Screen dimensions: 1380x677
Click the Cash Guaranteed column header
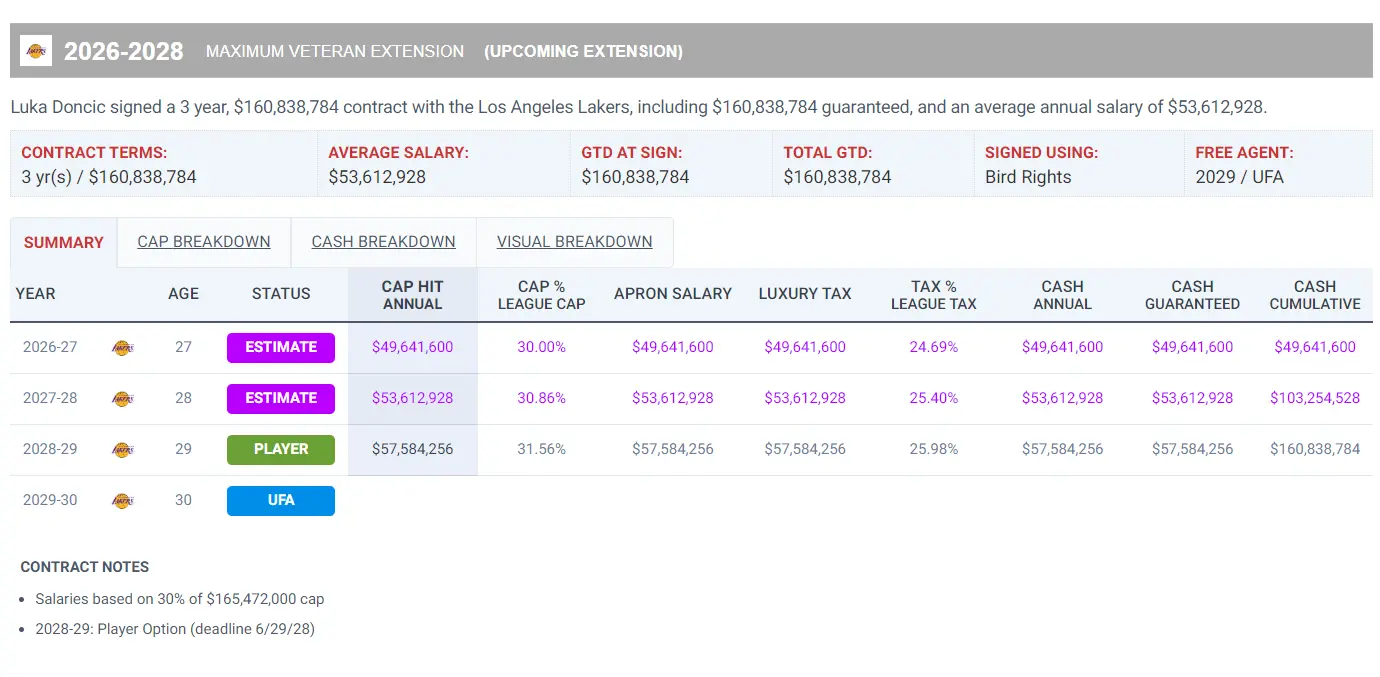point(1192,295)
